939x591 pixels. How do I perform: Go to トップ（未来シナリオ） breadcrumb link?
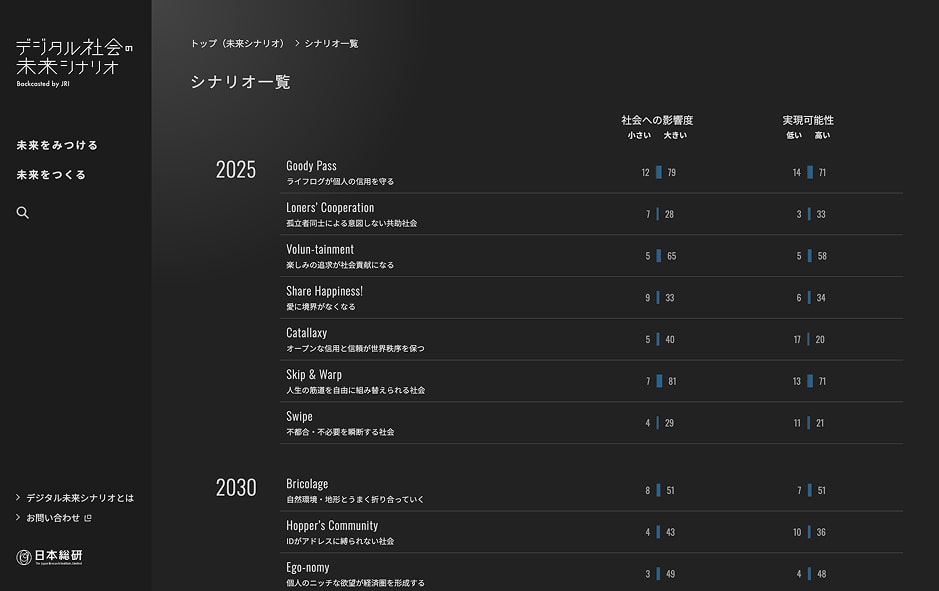click(x=238, y=44)
